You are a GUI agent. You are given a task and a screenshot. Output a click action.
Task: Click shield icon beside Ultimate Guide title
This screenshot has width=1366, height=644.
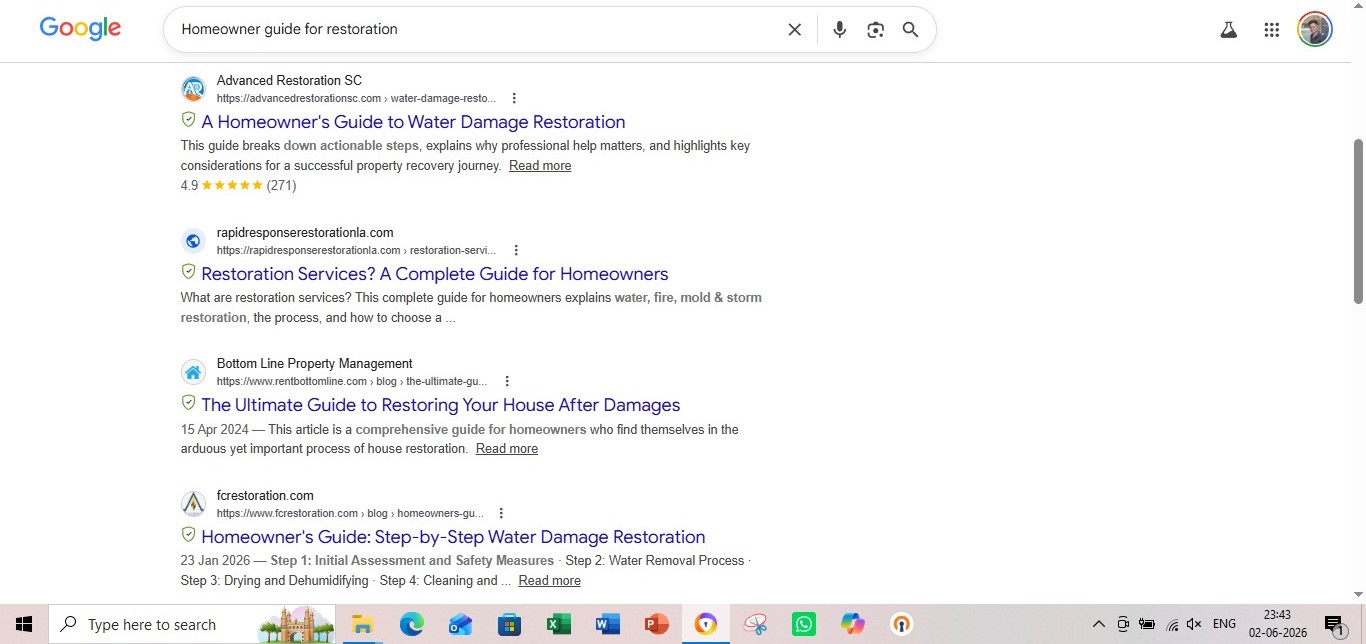pos(188,403)
